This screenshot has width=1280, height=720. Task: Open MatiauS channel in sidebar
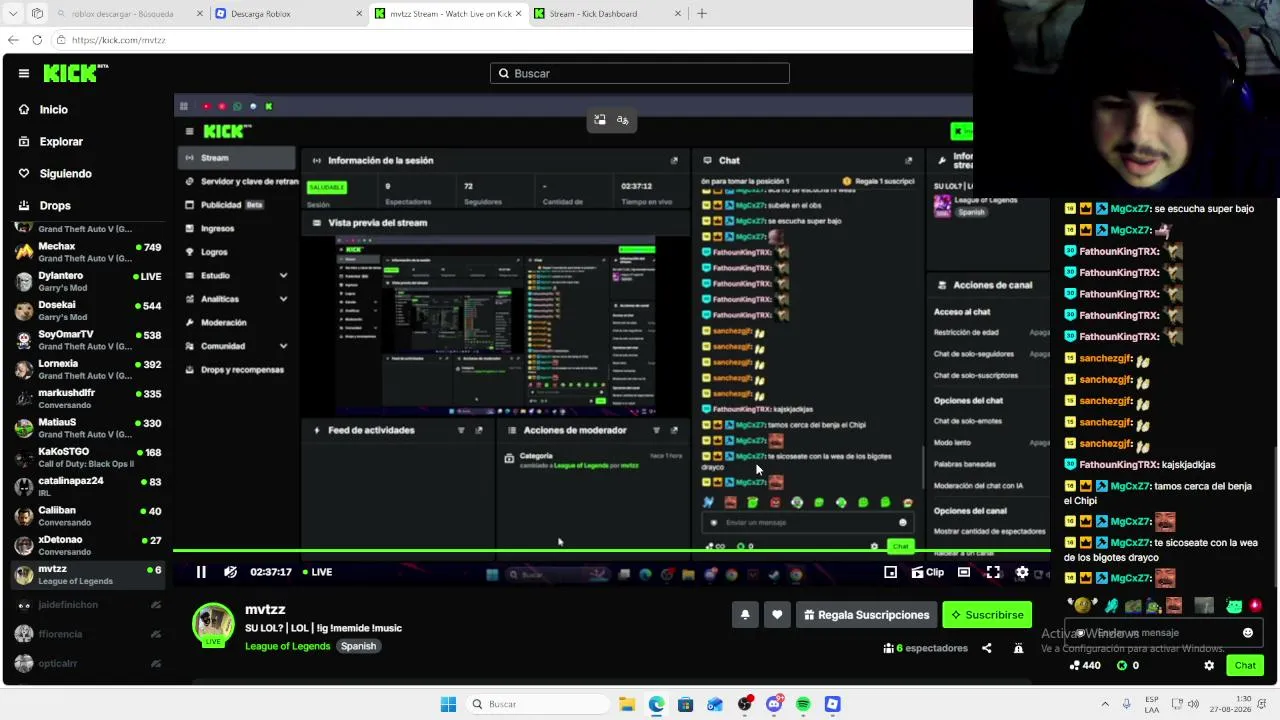[88, 428]
